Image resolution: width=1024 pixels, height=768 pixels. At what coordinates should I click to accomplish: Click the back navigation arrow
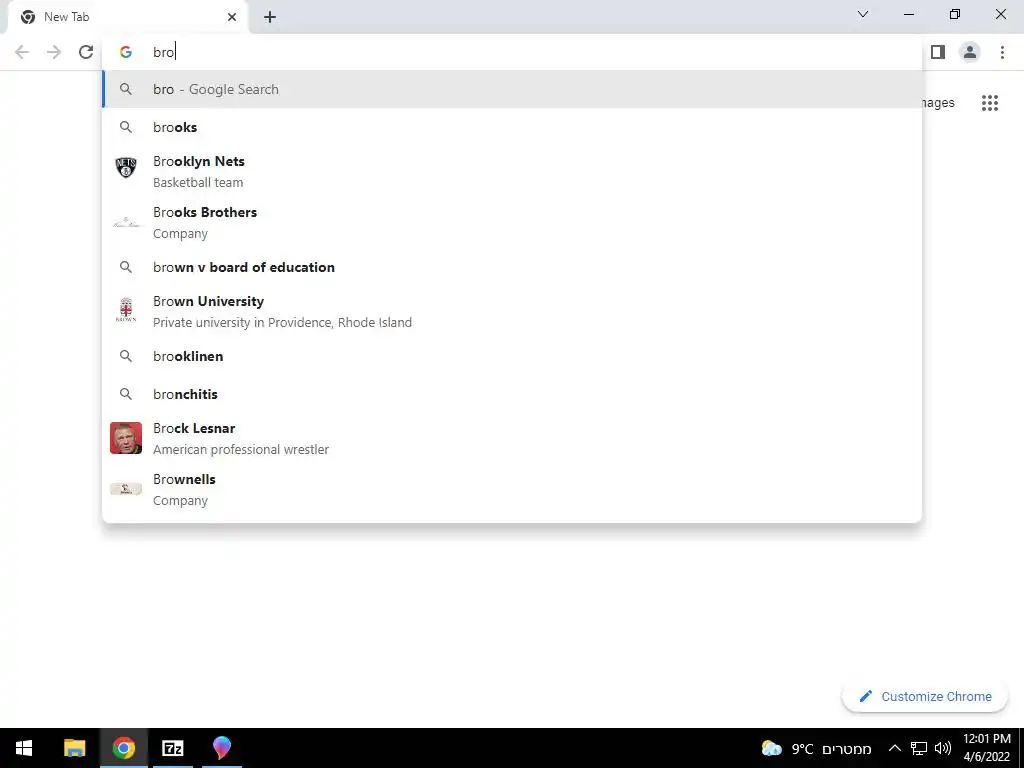tap(22, 52)
